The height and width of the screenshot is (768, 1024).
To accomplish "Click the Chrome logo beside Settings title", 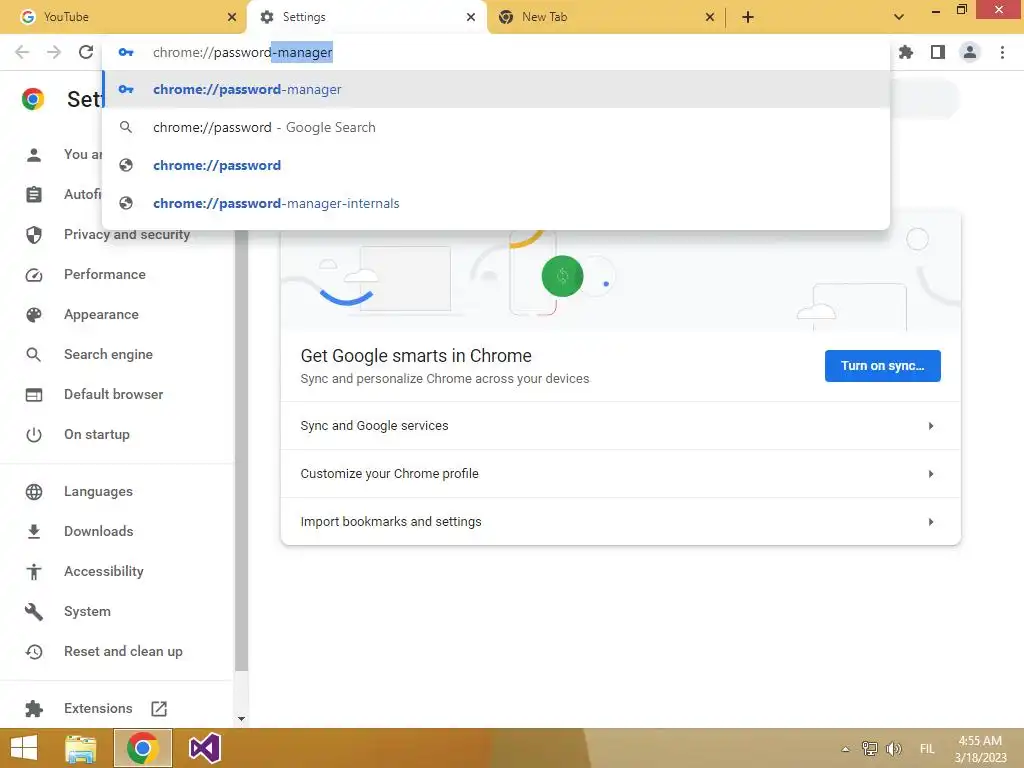I will pos(33,99).
